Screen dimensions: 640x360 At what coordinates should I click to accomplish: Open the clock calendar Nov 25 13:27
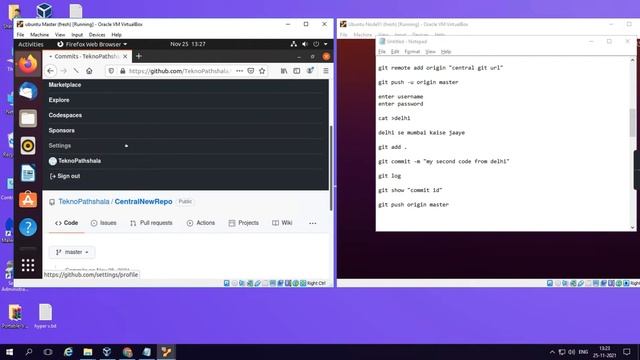tap(188, 44)
